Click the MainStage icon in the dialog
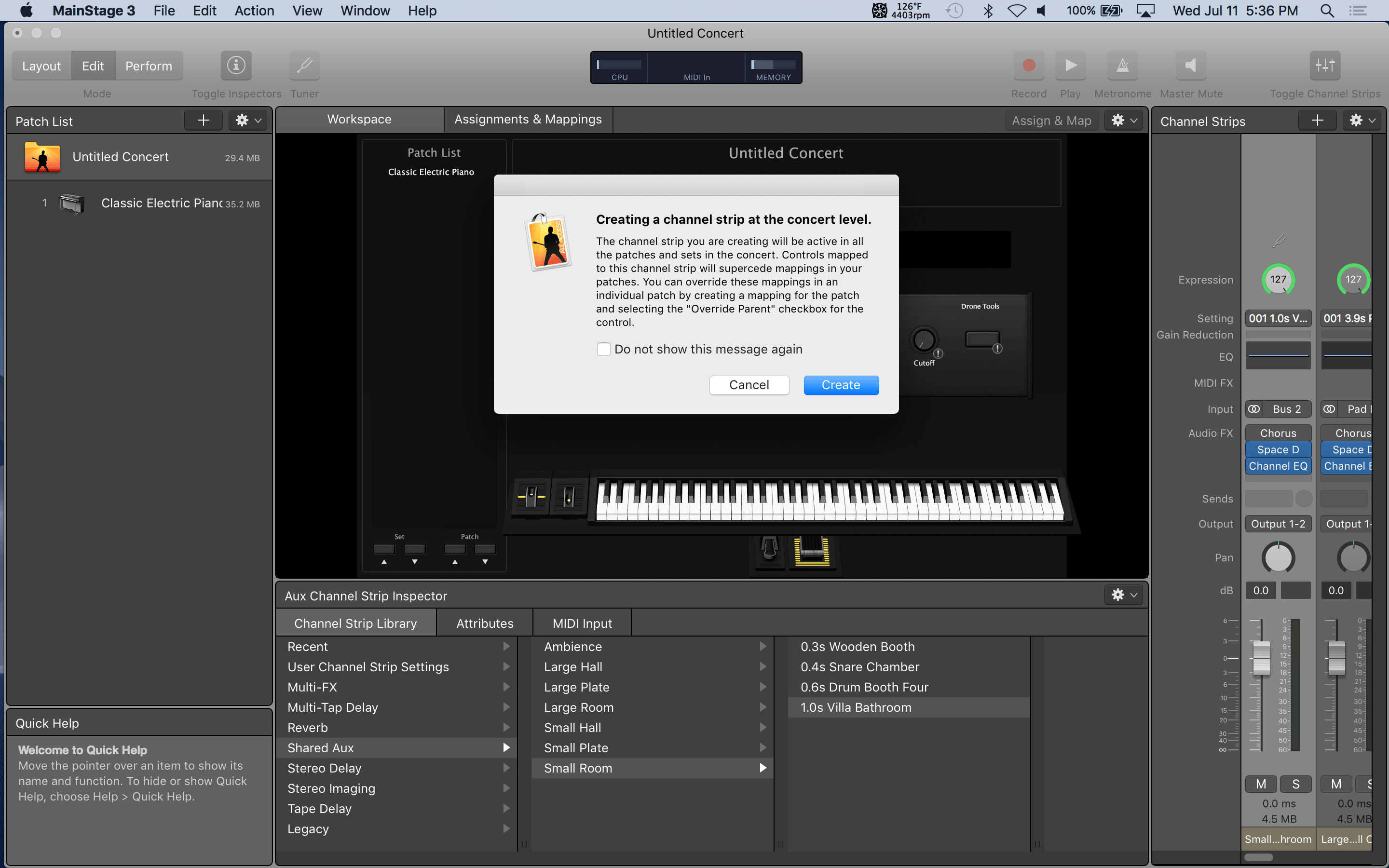Screen dimensions: 1389x868 [x=548, y=242]
